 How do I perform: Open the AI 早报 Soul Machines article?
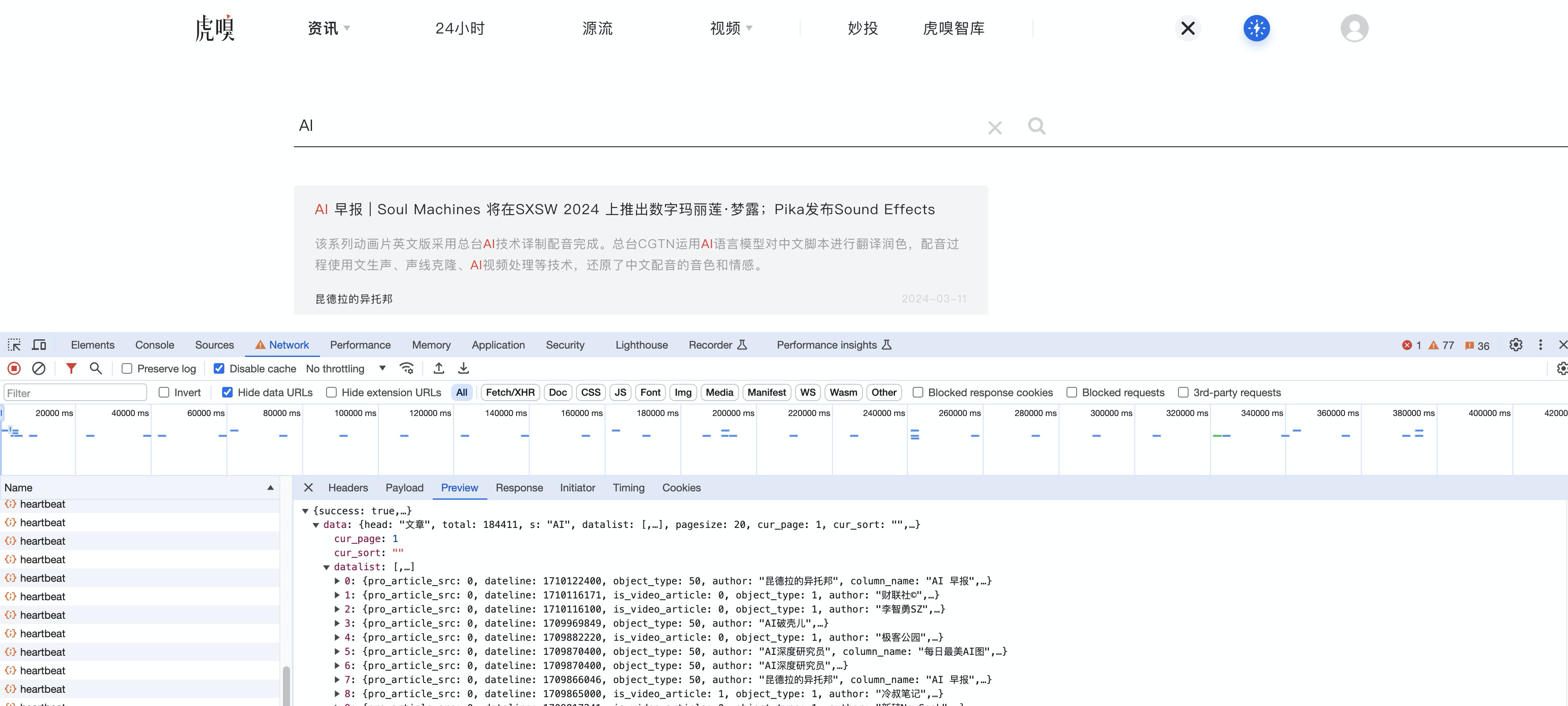(x=624, y=209)
